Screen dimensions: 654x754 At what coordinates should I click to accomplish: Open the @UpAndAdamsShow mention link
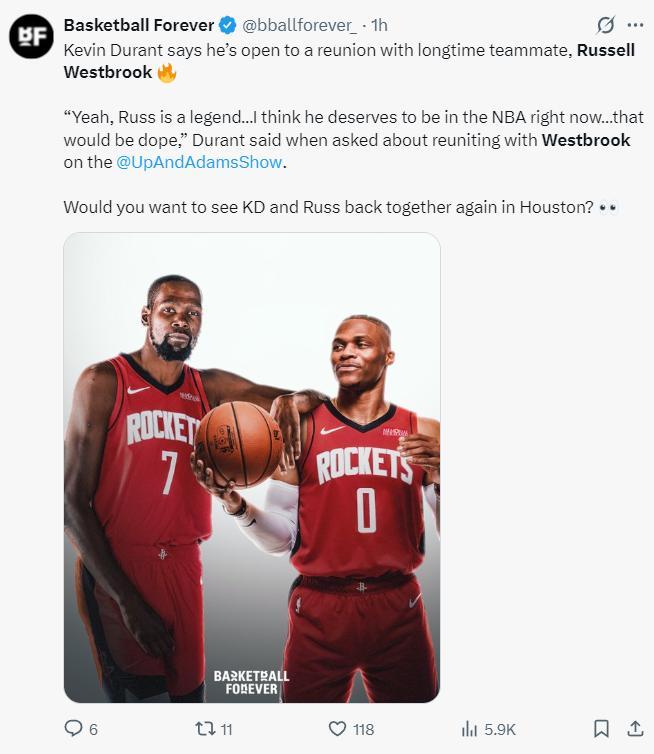click(201, 161)
